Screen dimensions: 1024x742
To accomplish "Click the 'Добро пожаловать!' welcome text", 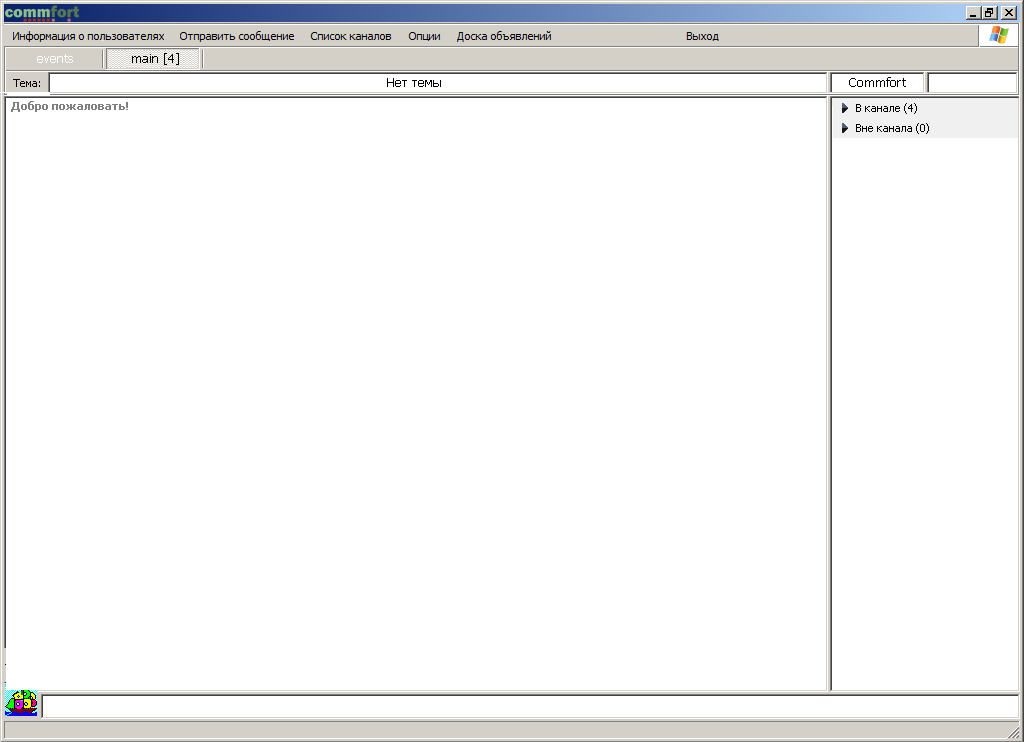I will pyautogui.click(x=70, y=106).
